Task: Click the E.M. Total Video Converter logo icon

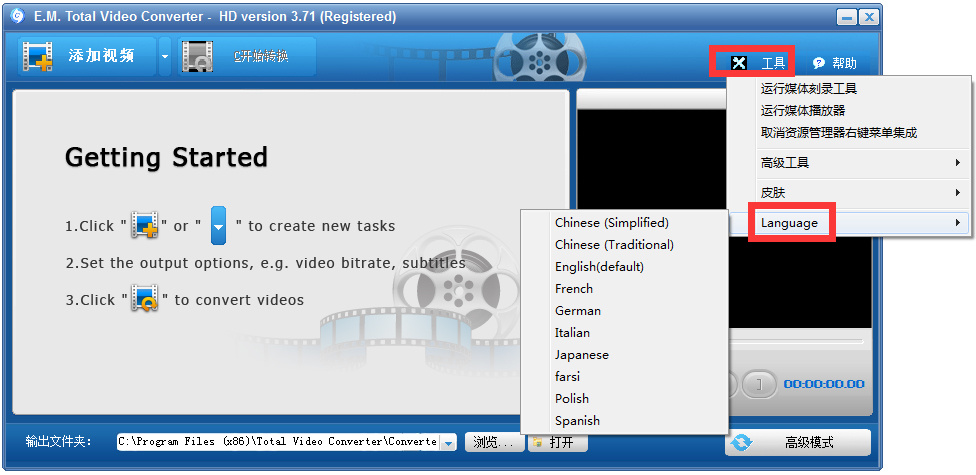Action: [17, 16]
